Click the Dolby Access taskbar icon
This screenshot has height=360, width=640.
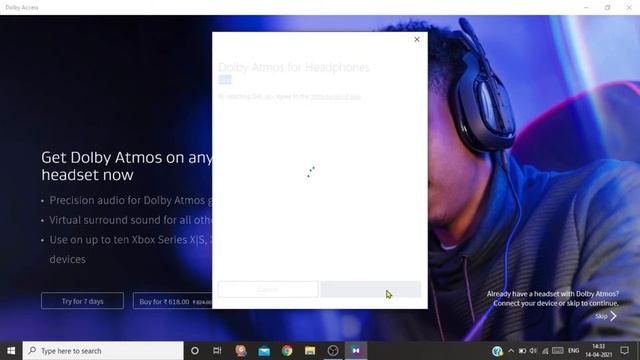(356, 351)
